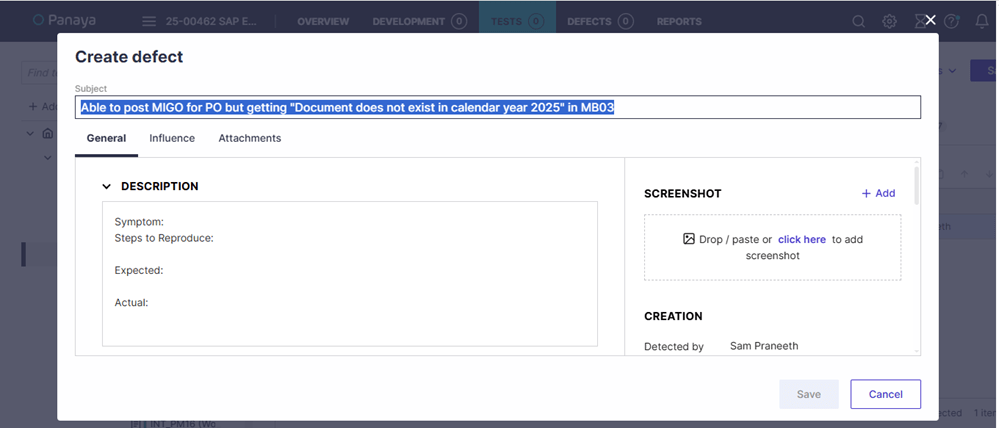The image size is (999, 428).
Task: Switch to the Attachments tab
Action: pos(250,138)
